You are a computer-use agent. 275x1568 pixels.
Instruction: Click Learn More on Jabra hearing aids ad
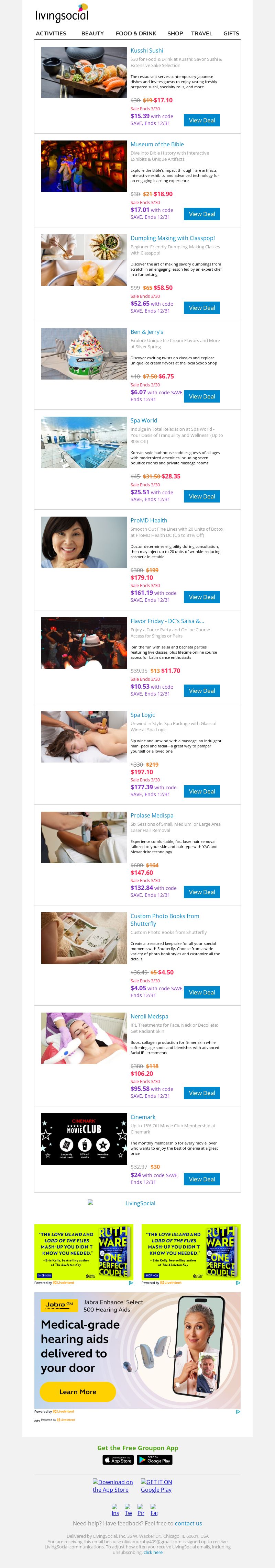pyautogui.click(x=77, y=1391)
